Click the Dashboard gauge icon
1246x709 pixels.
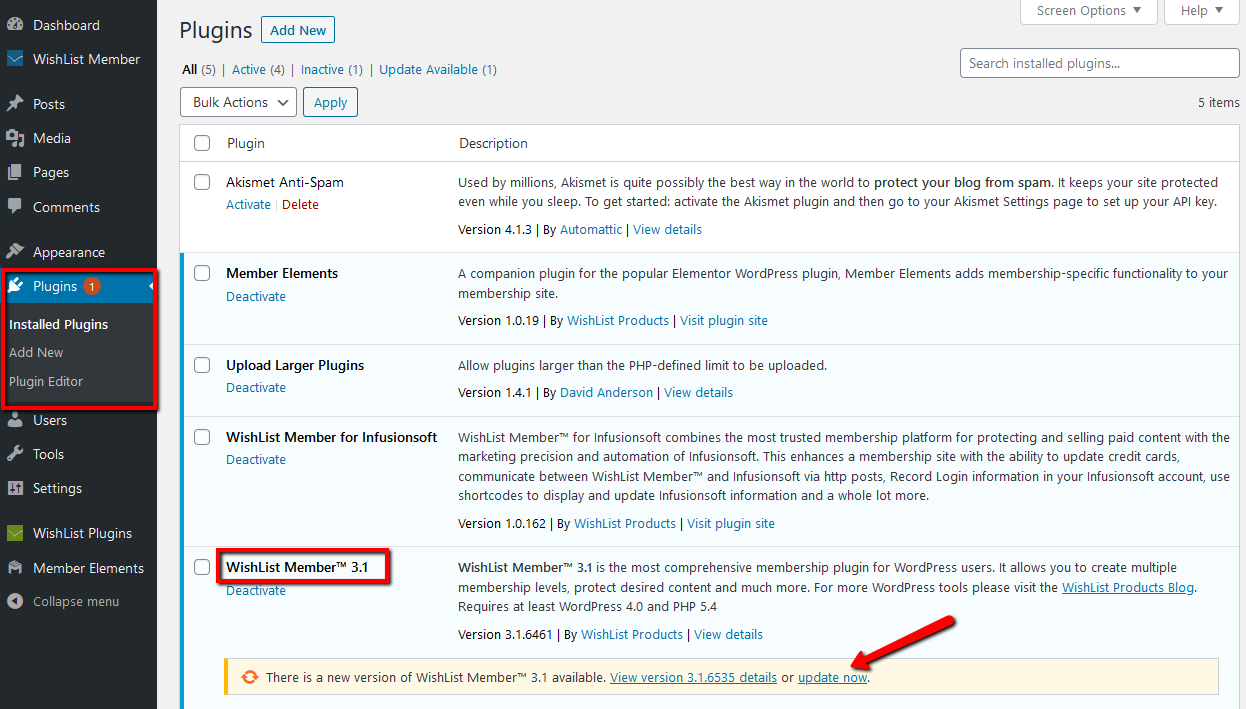click(15, 25)
